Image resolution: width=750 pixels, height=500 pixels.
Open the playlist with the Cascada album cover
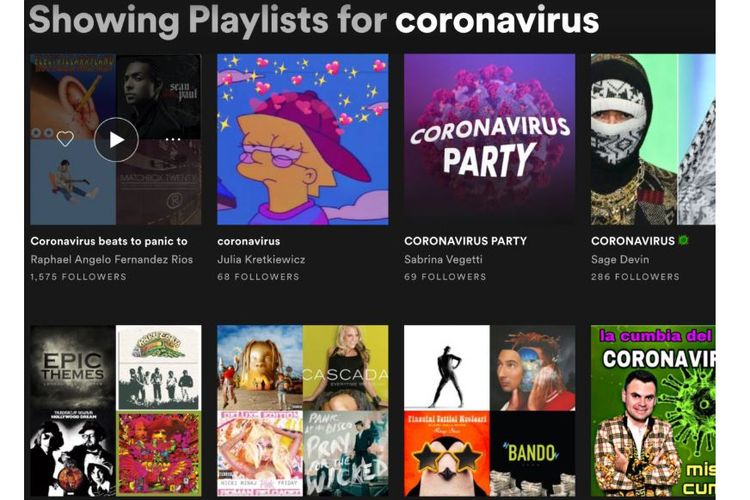[x=303, y=411]
